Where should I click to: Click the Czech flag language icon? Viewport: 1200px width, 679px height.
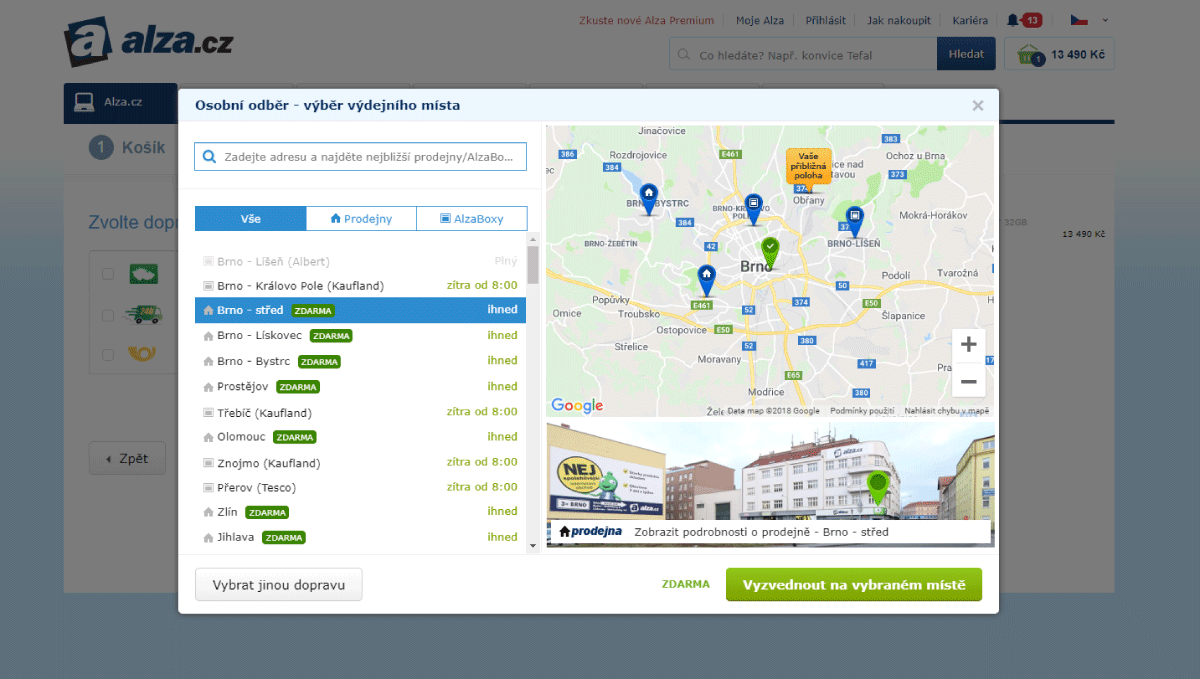(1079, 20)
